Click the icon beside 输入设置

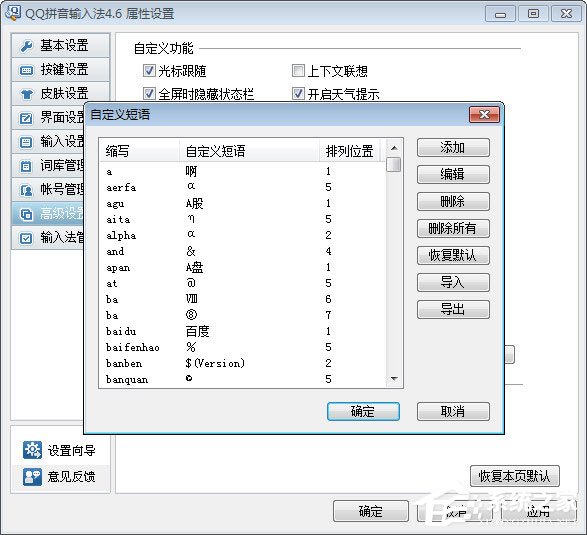26,142
